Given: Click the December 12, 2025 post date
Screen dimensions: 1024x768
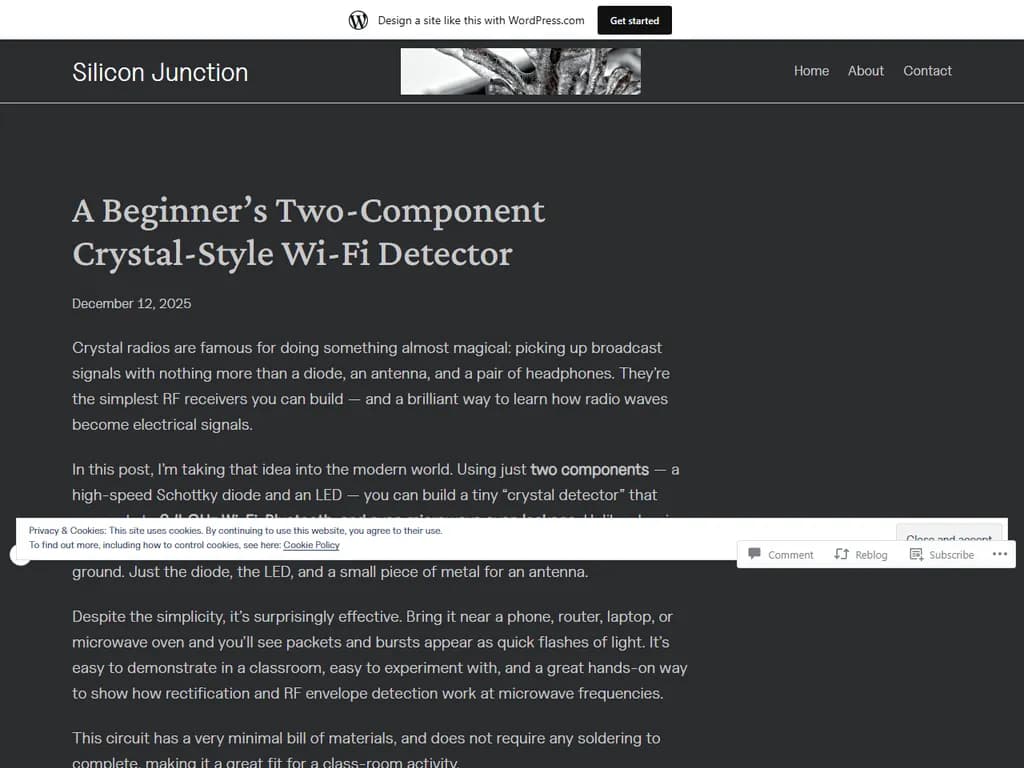Looking at the screenshot, I should [131, 303].
